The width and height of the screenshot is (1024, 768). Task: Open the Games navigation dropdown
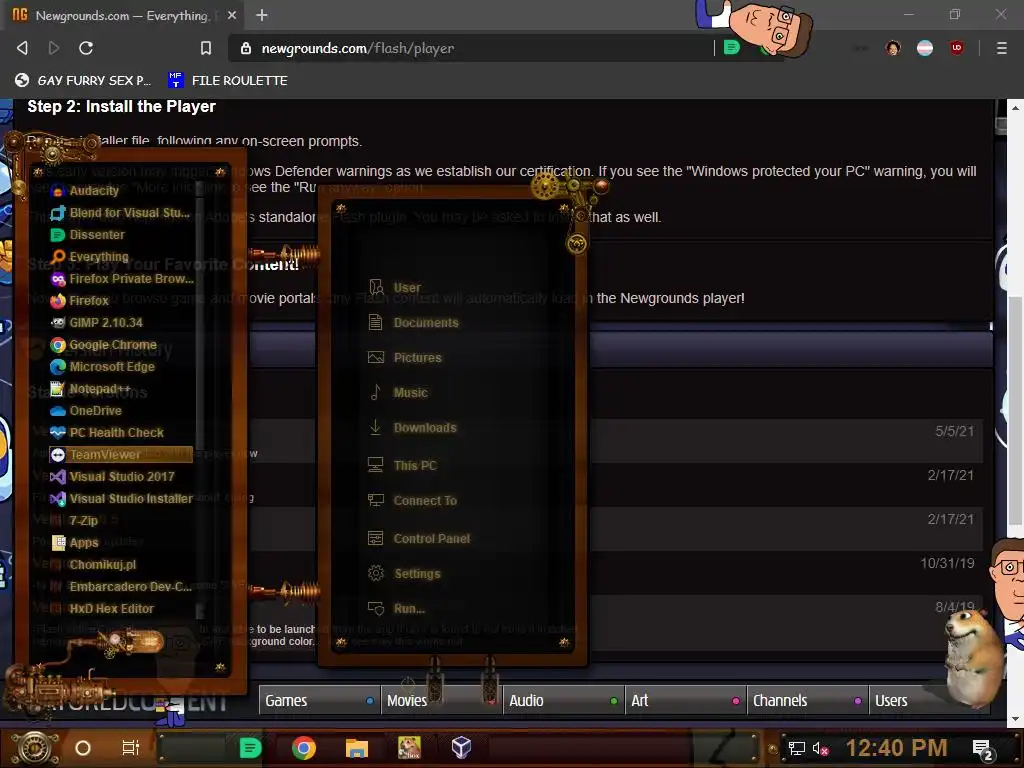pos(319,700)
